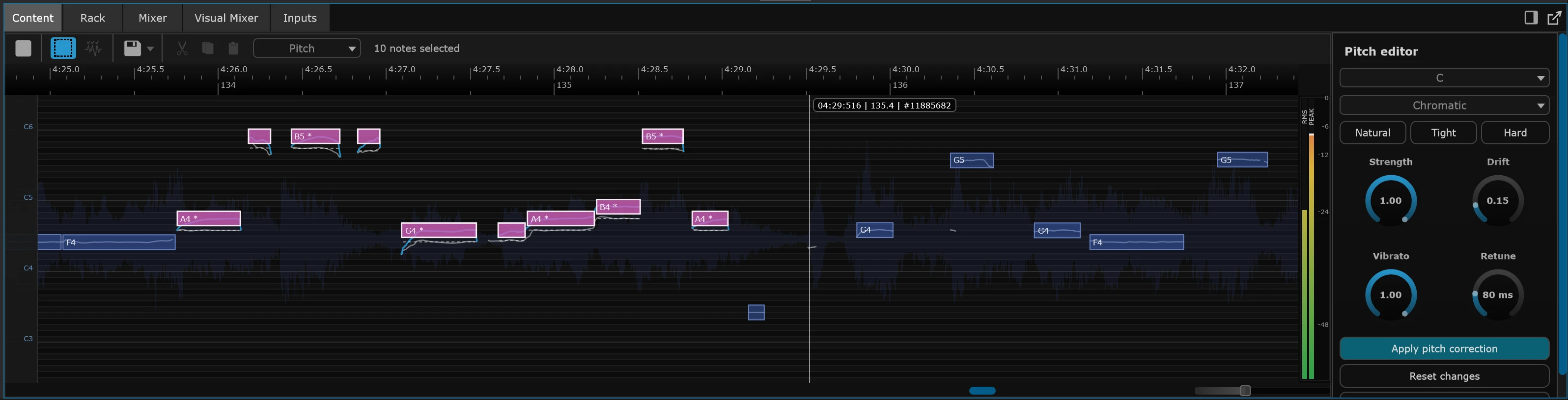Screen dimensions: 1568x400
Task: Select the long F4 note near 4:25.5
Action: click(119, 242)
